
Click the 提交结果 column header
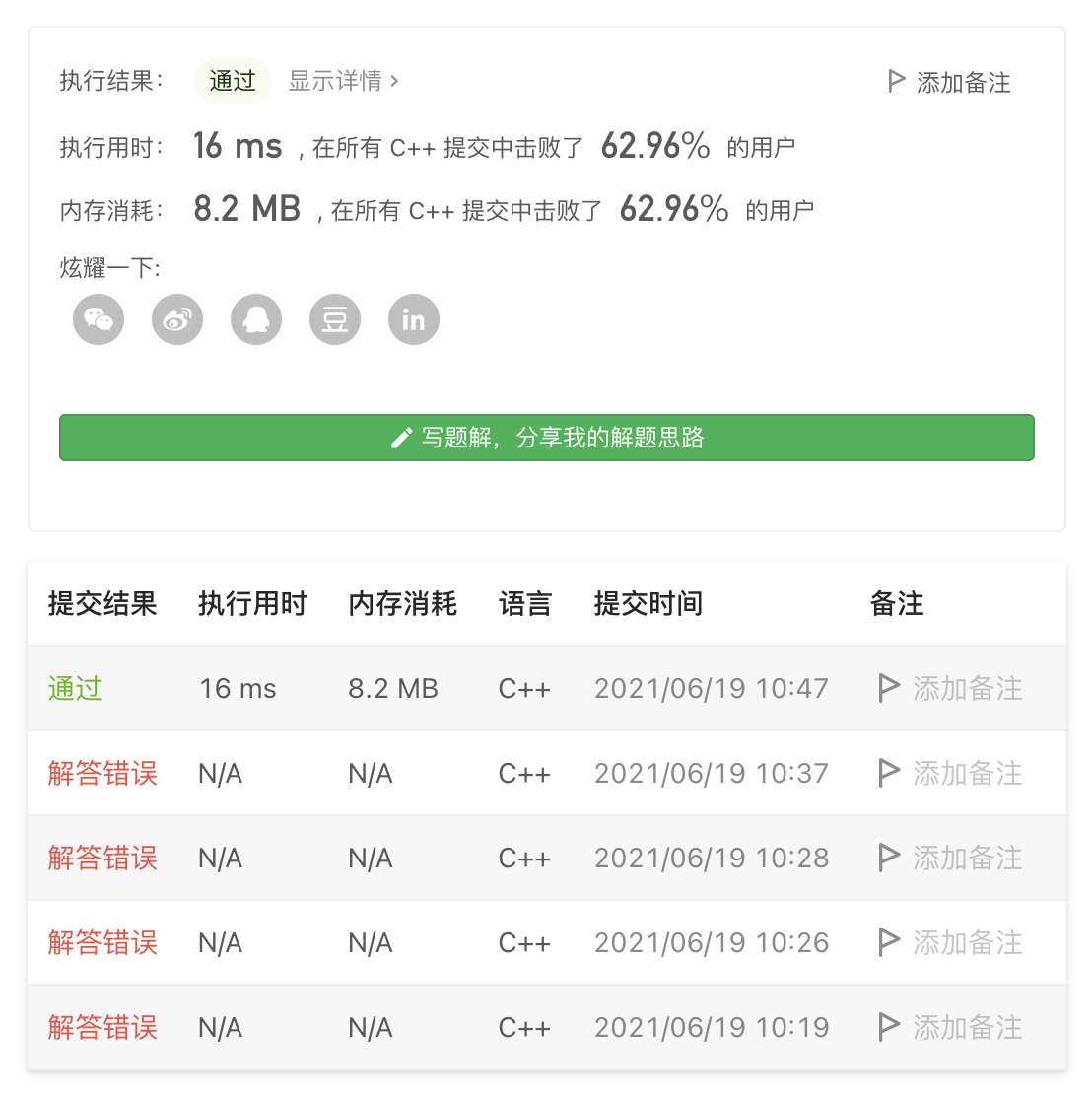102,603
